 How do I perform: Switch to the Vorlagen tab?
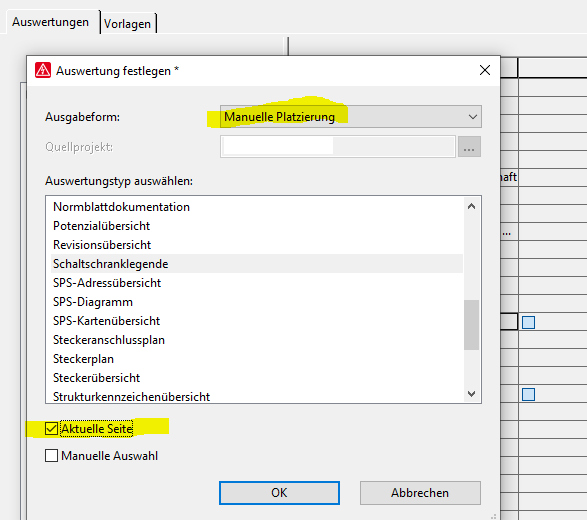[x=128, y=24]
